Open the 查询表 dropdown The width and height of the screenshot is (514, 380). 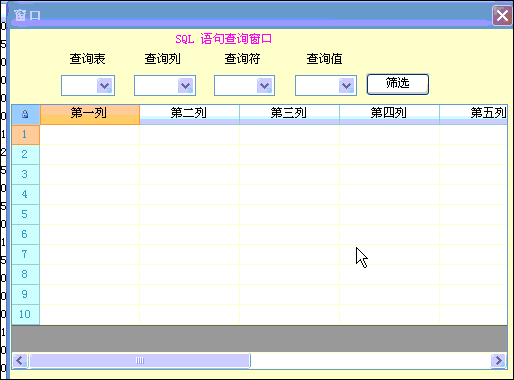[105, 86]
